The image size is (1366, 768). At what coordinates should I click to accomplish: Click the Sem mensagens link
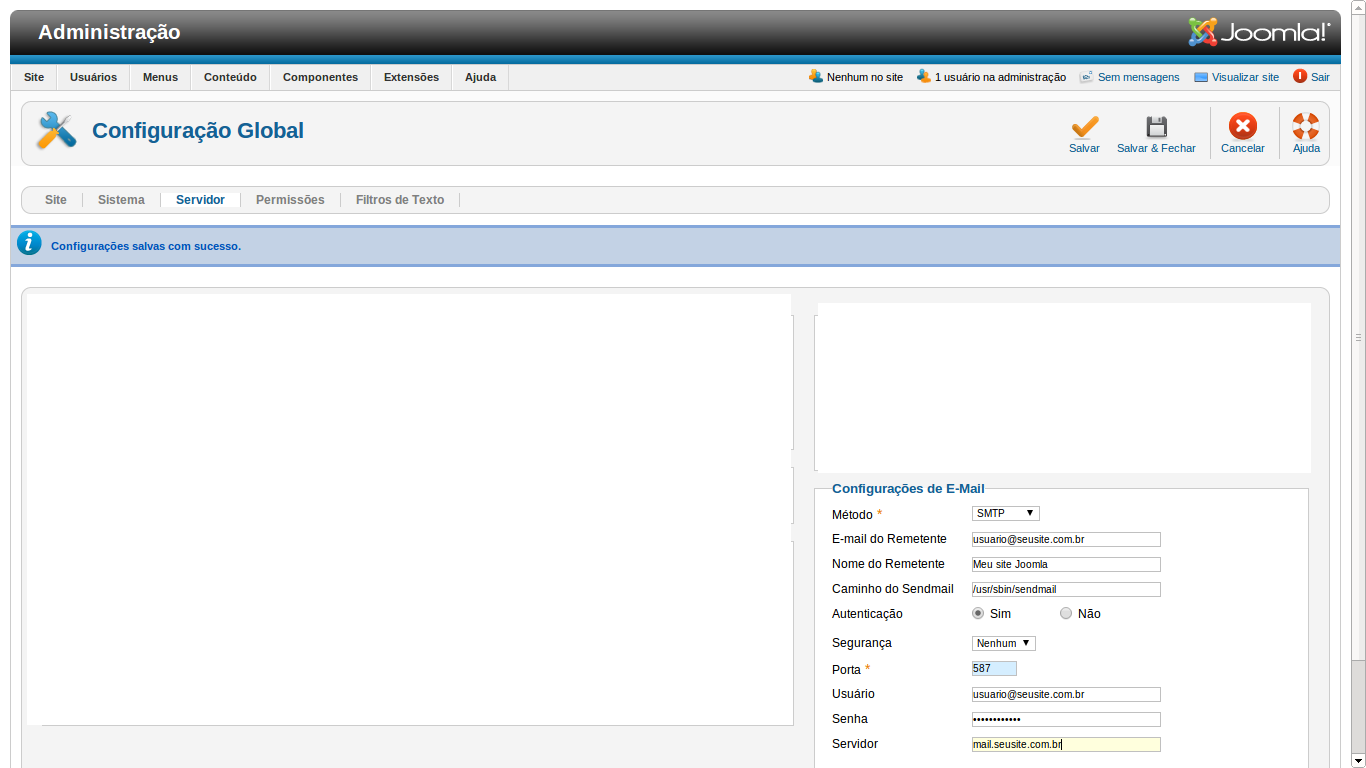pyautogui.click(x=1138, y=77)
